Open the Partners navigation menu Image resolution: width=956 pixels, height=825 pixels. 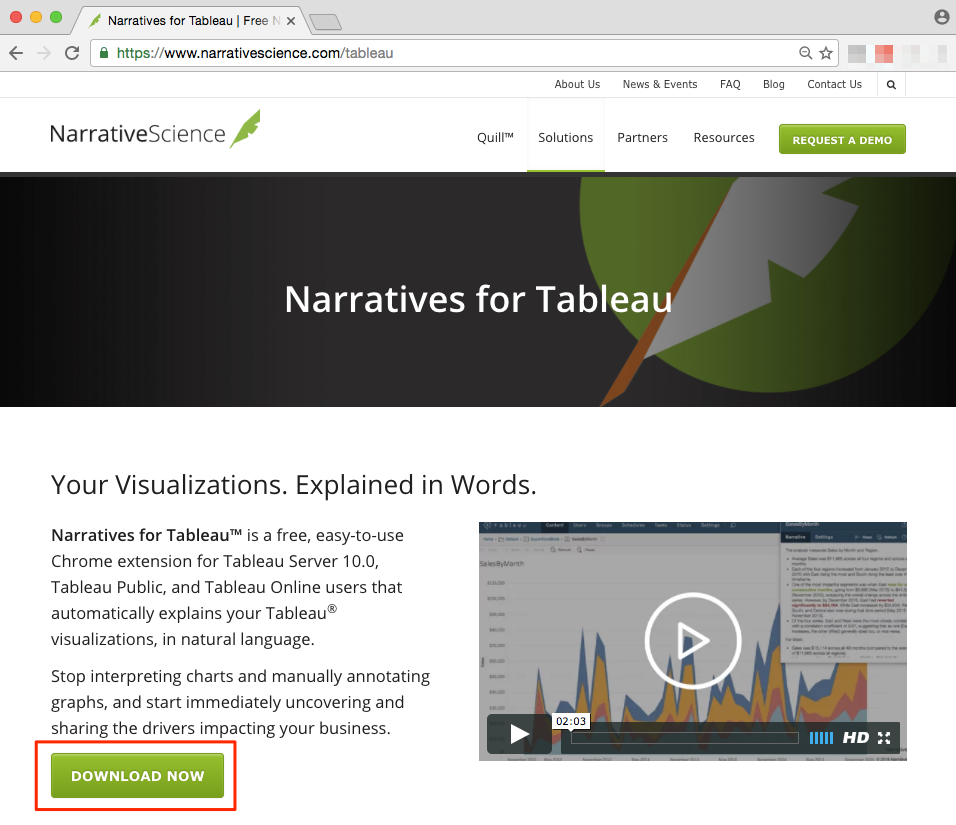(x=642, y=137)
